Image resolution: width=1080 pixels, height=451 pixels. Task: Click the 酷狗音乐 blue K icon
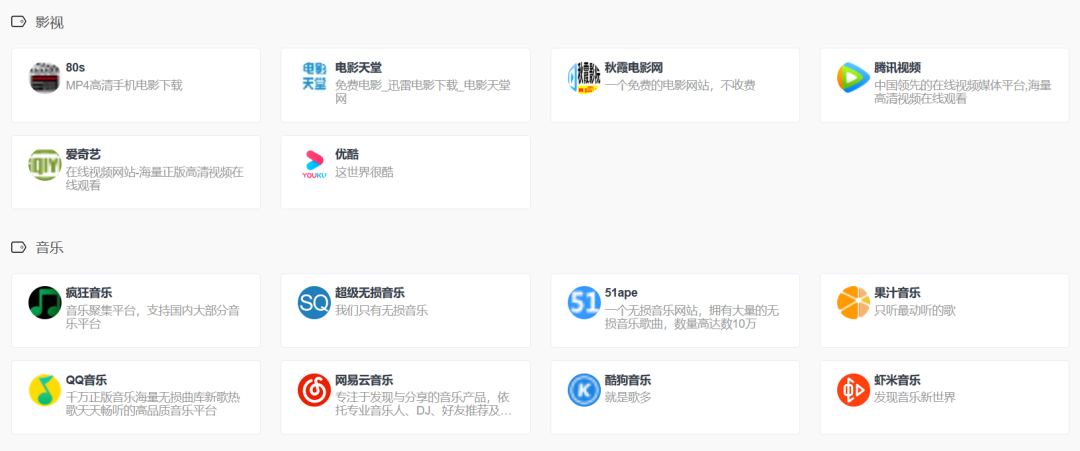584,390
